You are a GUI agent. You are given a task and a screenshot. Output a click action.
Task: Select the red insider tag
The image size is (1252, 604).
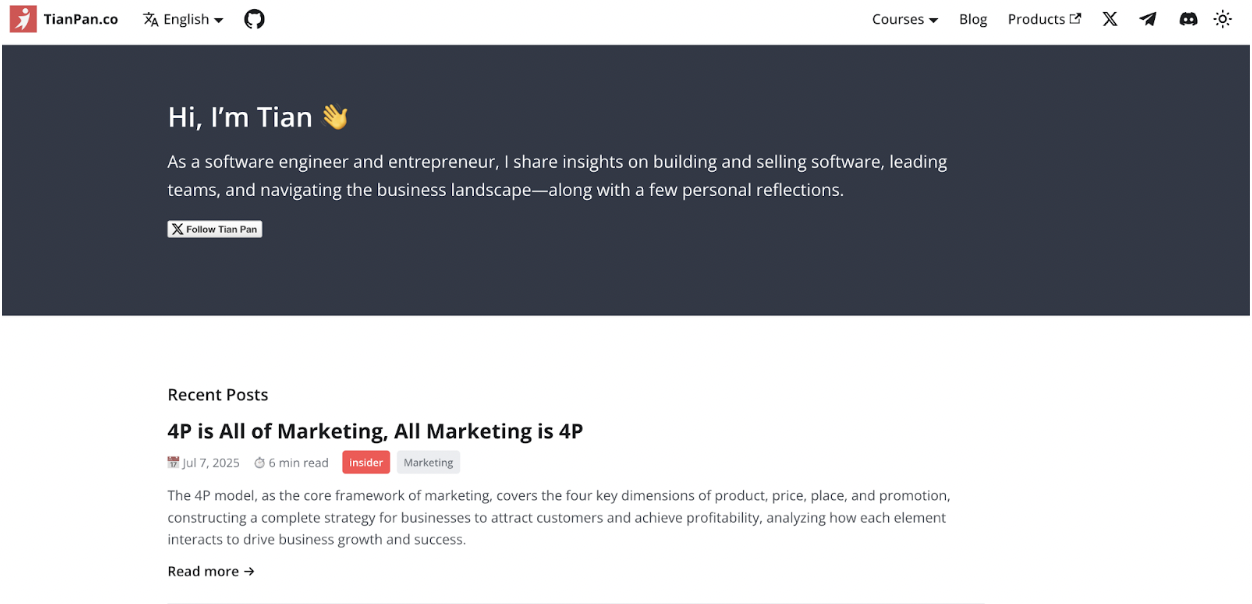366,462
